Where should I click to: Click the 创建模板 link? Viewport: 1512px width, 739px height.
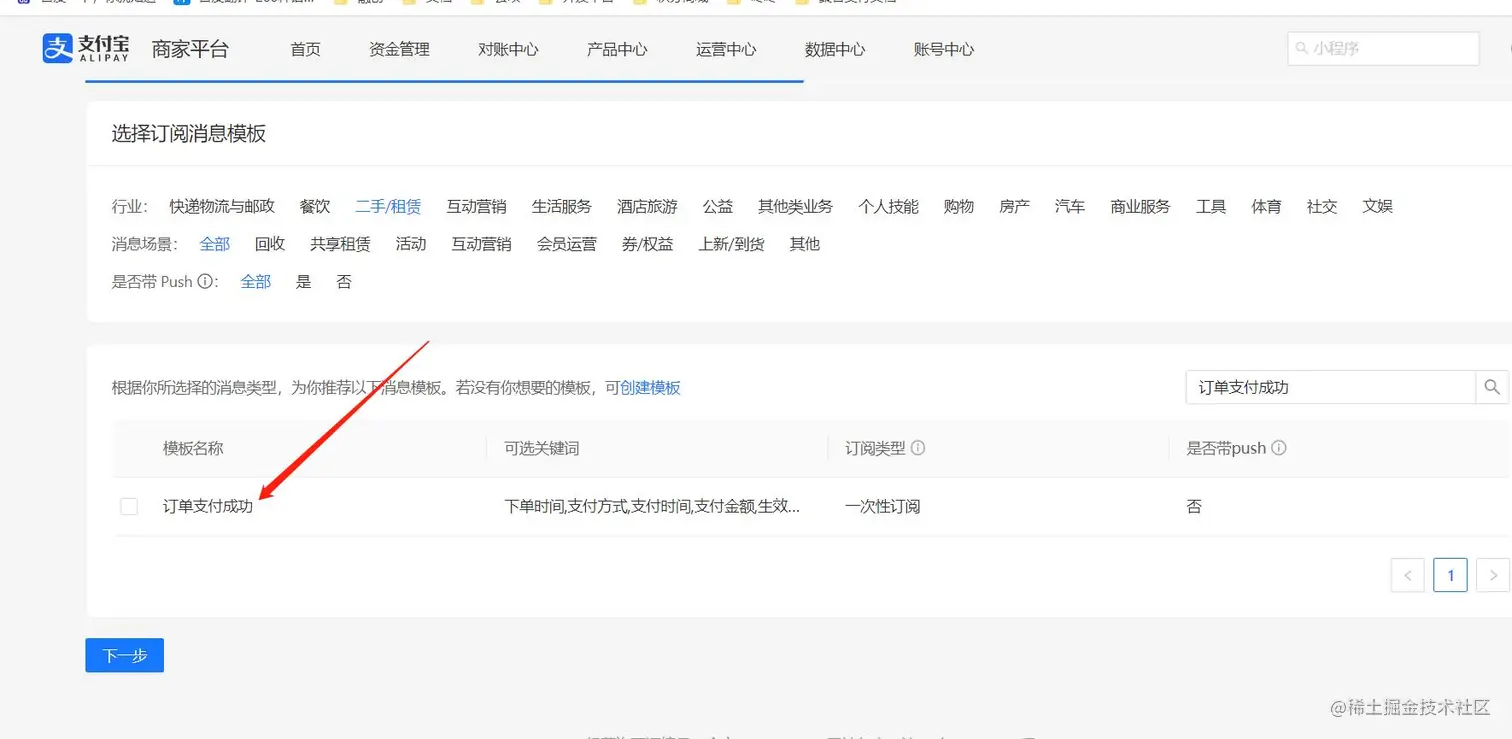[x=650, y=387]
